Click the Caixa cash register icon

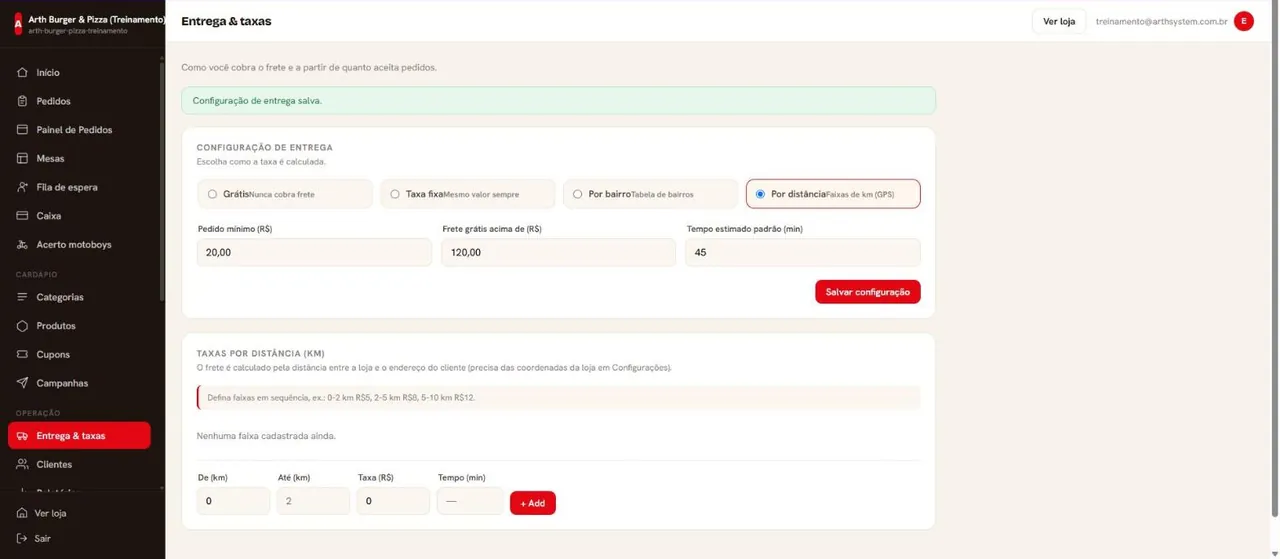point(23,216)
